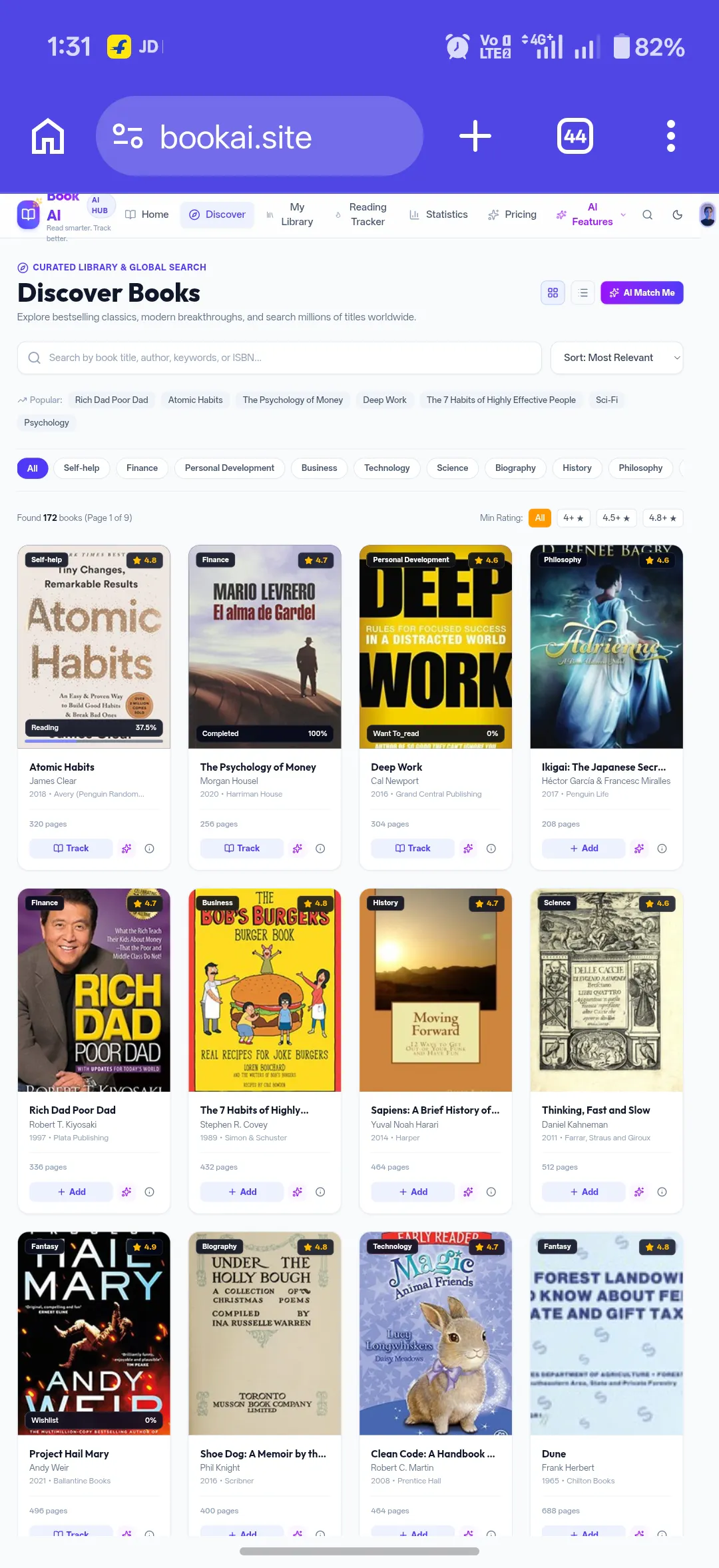Click Atomic Habits reading progress bar
The image size is (719, 1568).
click(94, 741)
